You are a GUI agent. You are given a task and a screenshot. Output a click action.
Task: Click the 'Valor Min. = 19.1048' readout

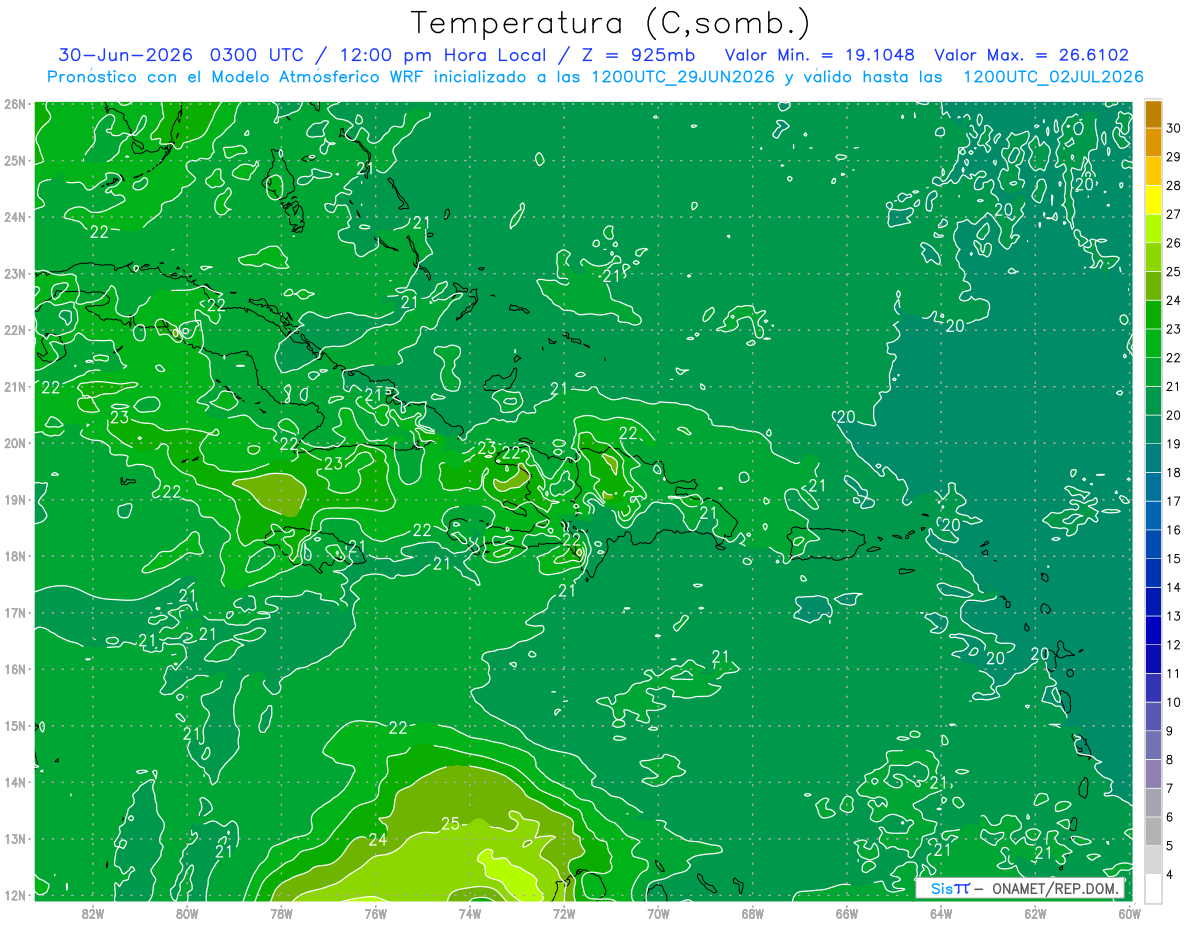[x=820, y=55]
